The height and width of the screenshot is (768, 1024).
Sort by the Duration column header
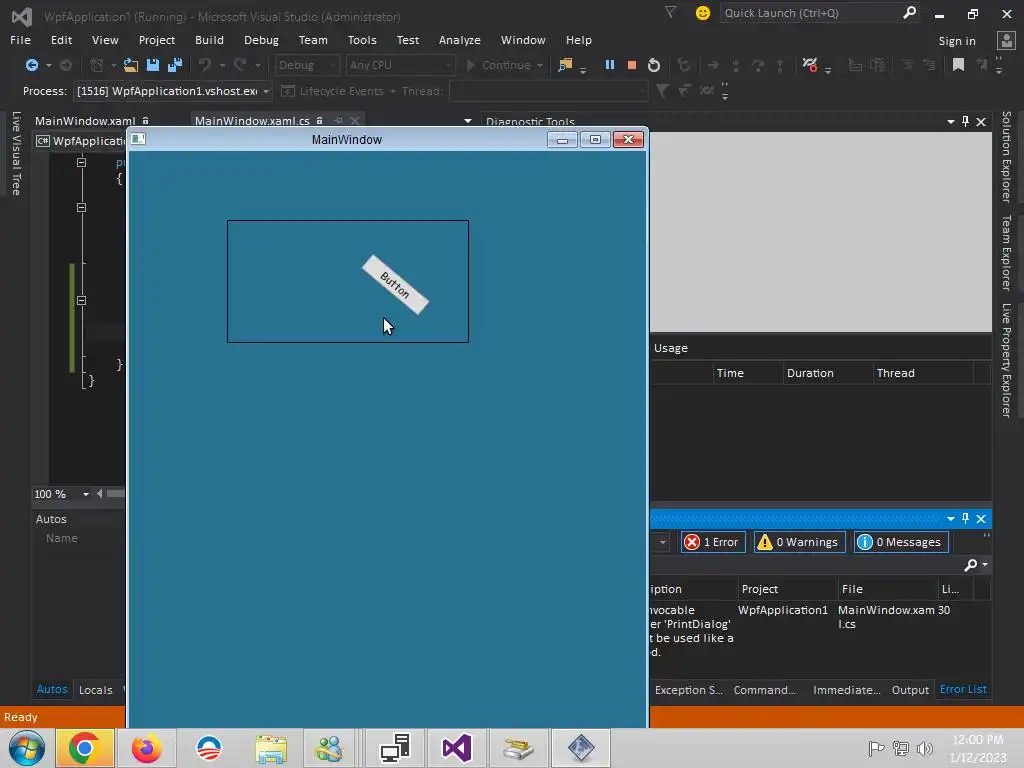tap(828, 373)
